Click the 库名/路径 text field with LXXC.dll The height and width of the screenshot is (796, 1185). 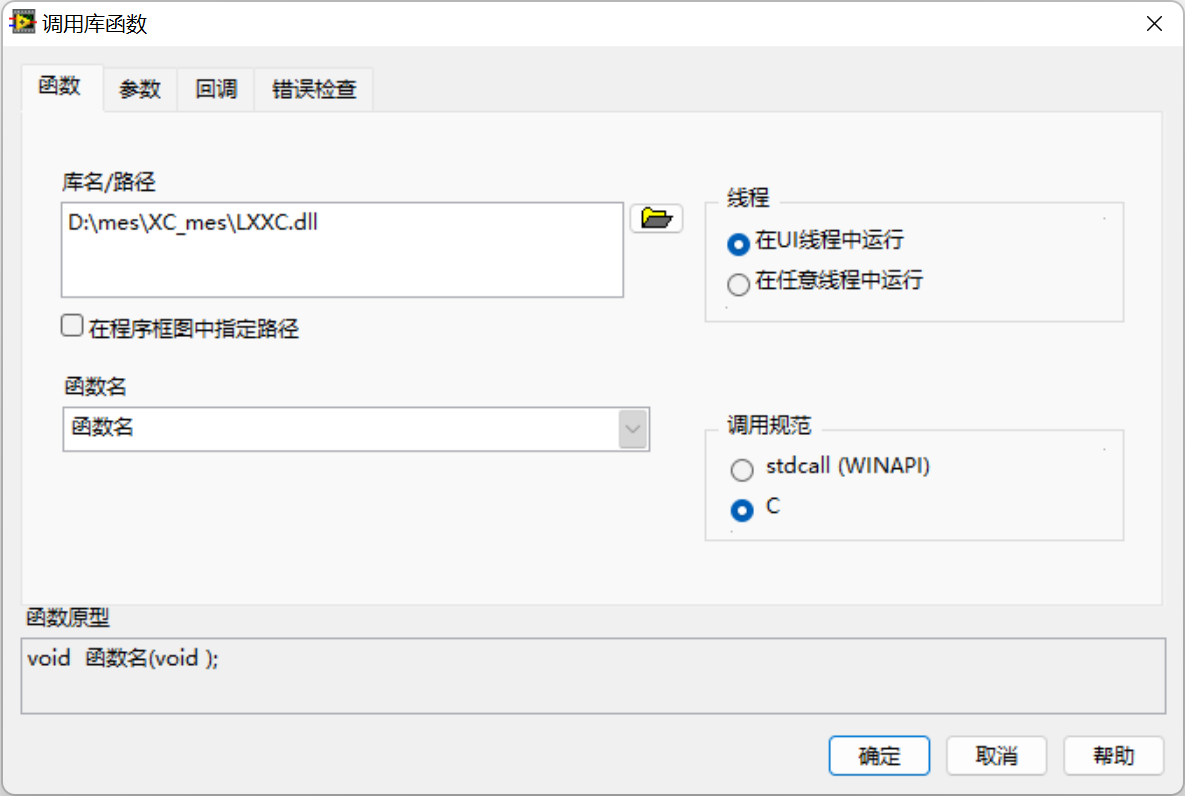[342, 249]
